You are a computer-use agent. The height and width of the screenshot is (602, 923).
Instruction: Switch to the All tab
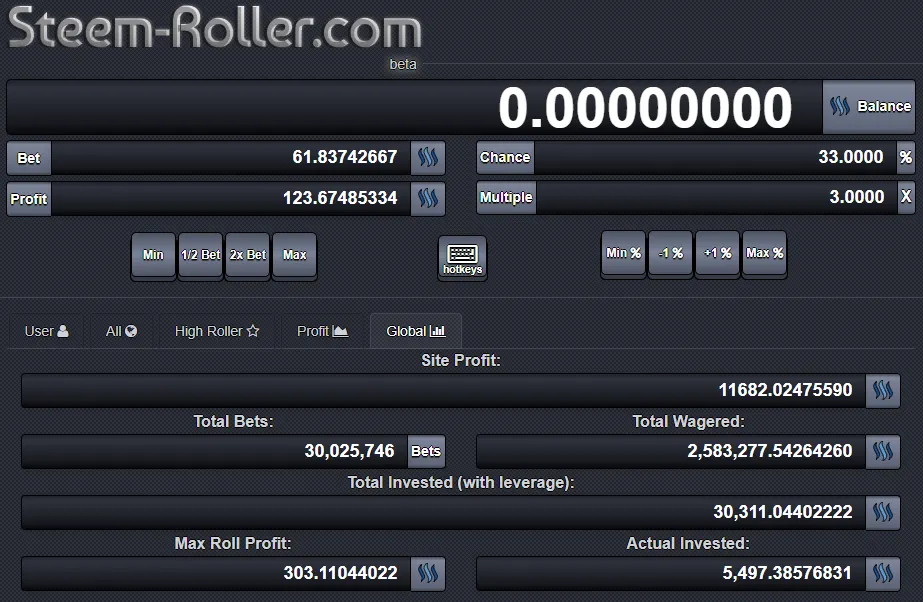point(121,331)
